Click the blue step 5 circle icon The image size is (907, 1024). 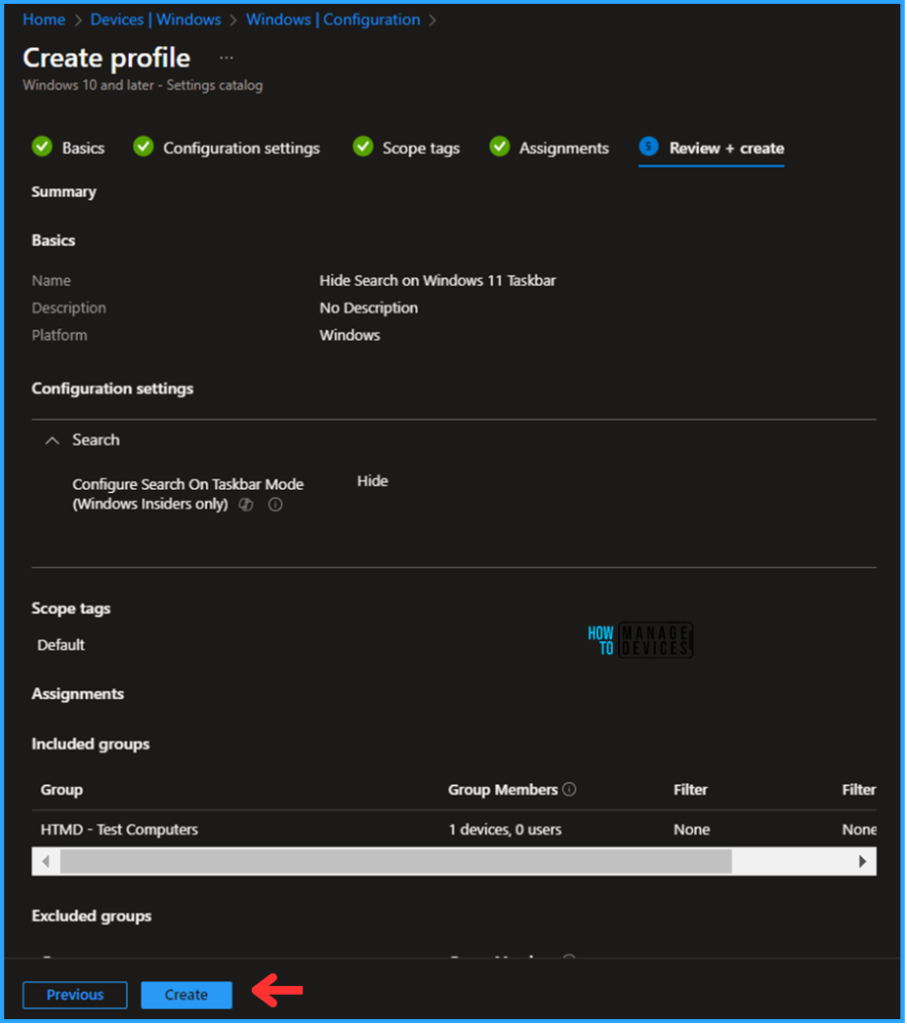(x=648, y=147)
